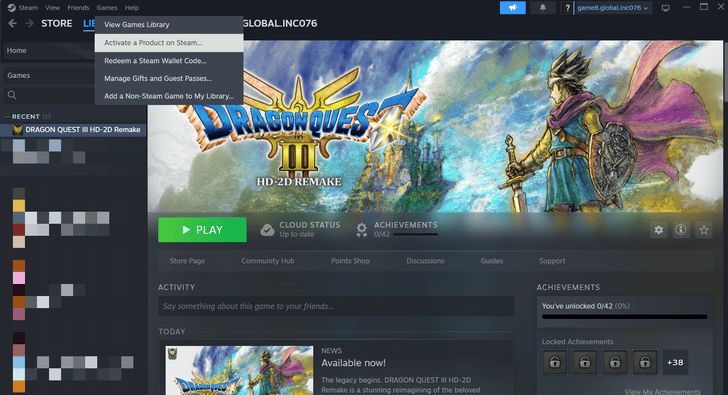728x395 pixels.
Task: Choose Activate a Product on Steam
Action: click(x=169, y=43)
